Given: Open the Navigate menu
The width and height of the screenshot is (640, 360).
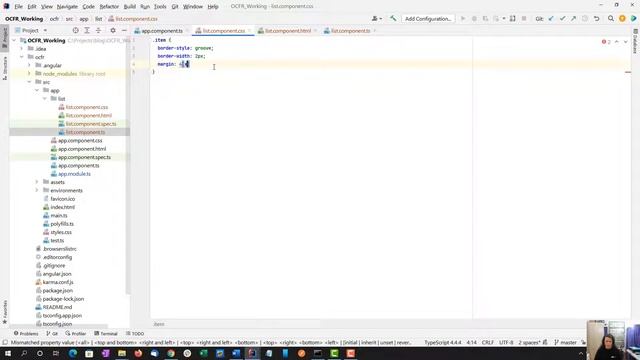Looking at the screenshot, I should [67, 7].
